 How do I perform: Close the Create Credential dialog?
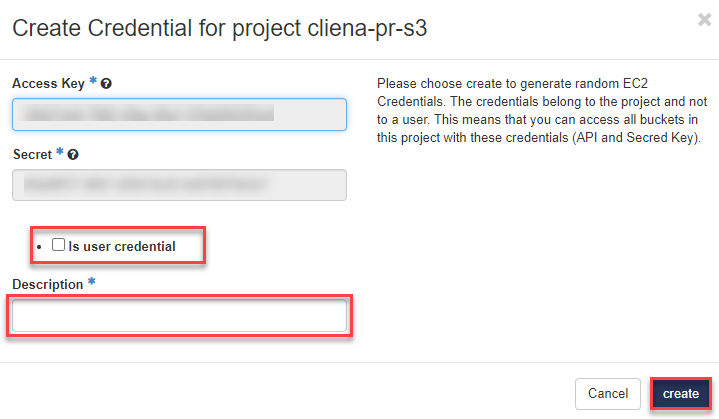(x=704, y=20)
